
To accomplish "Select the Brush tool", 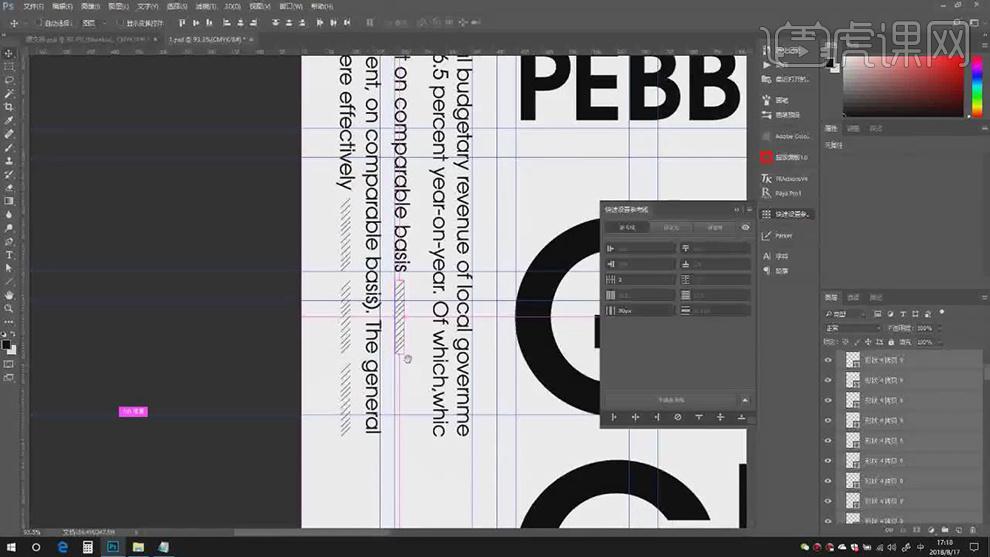I will (x=9, y=147).
